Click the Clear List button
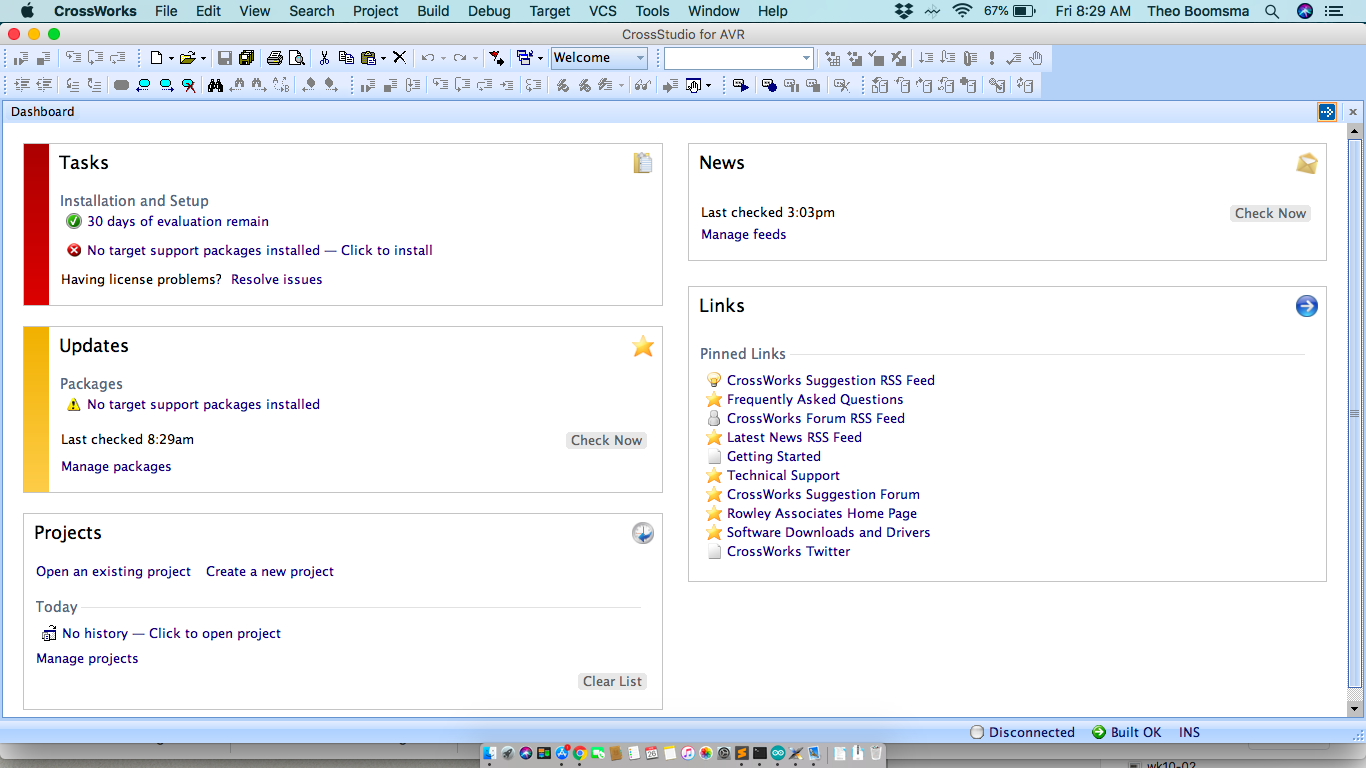Viewport: 1366px width, 768px height. click(x=613, y=681)
